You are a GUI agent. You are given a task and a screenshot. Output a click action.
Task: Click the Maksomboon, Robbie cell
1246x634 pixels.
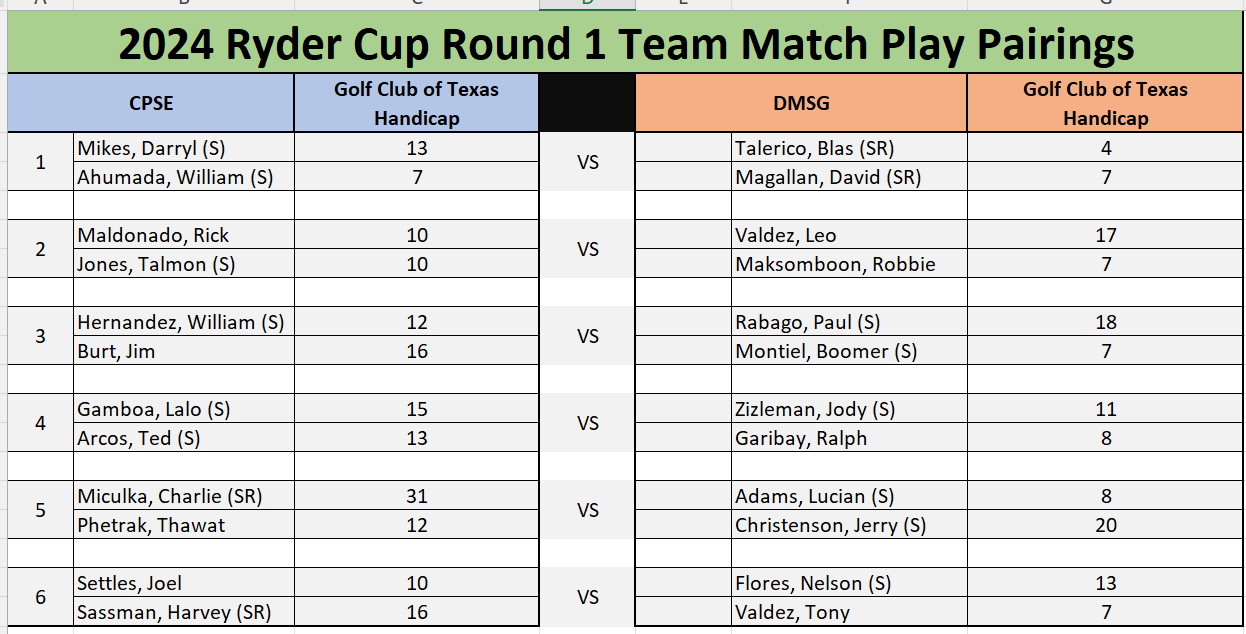coord(849,264)
